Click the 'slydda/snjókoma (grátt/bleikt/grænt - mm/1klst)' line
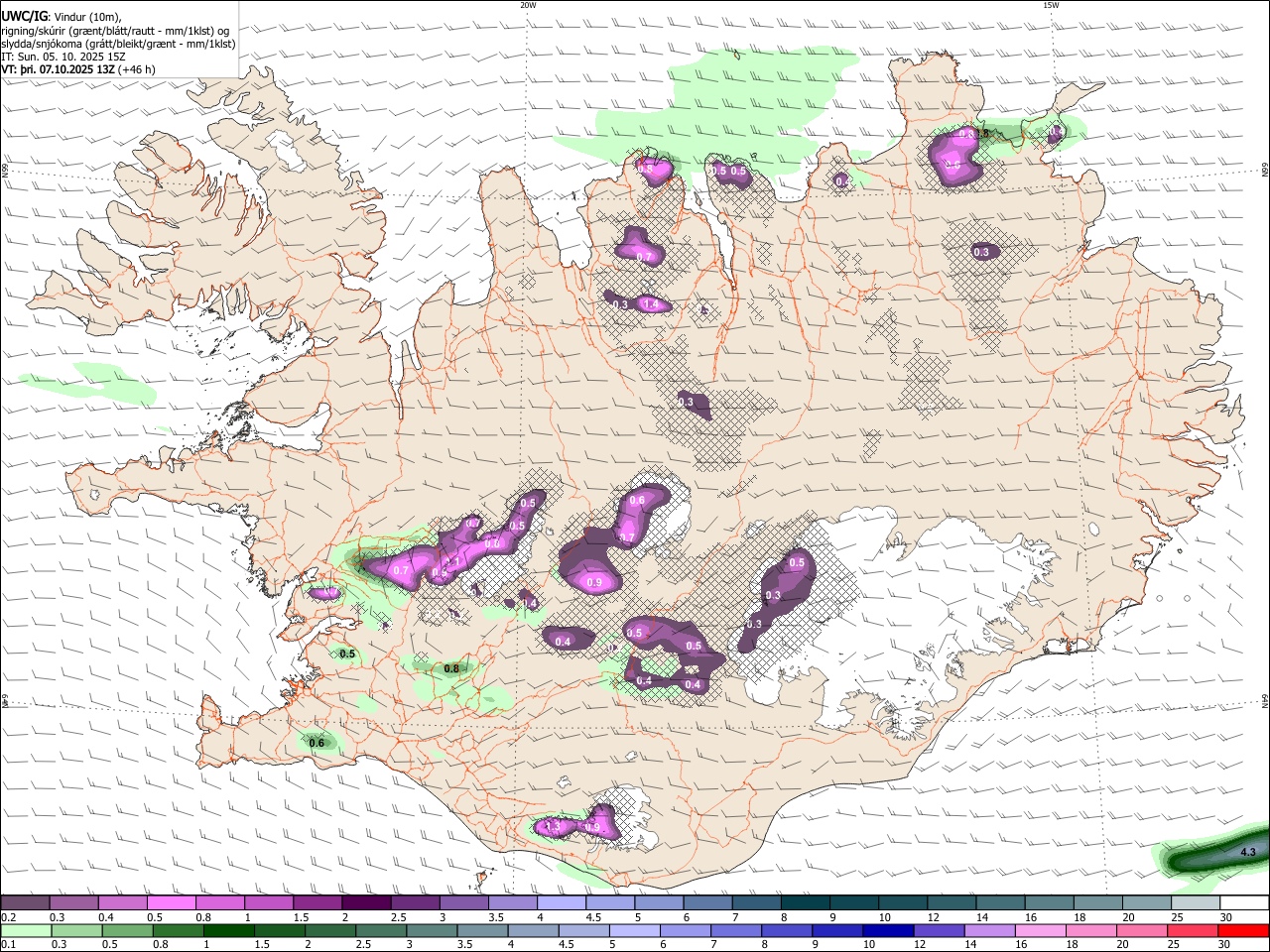This screenshot has width=1270, height=952. click(118, 44)
